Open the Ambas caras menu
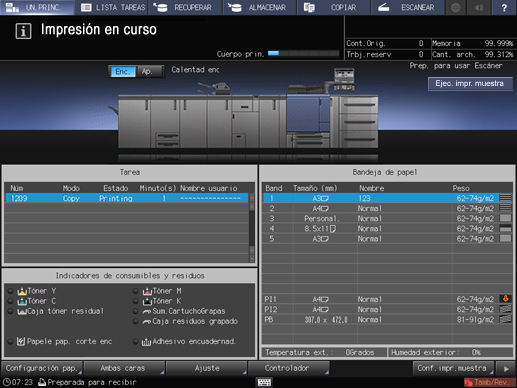Image resolution: width=517 pixels, height=388 pixels. coord(124,368)
